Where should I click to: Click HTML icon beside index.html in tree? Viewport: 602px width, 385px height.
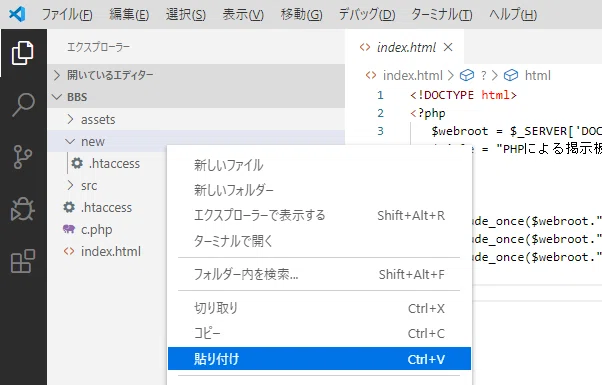[x=69, y=251]
